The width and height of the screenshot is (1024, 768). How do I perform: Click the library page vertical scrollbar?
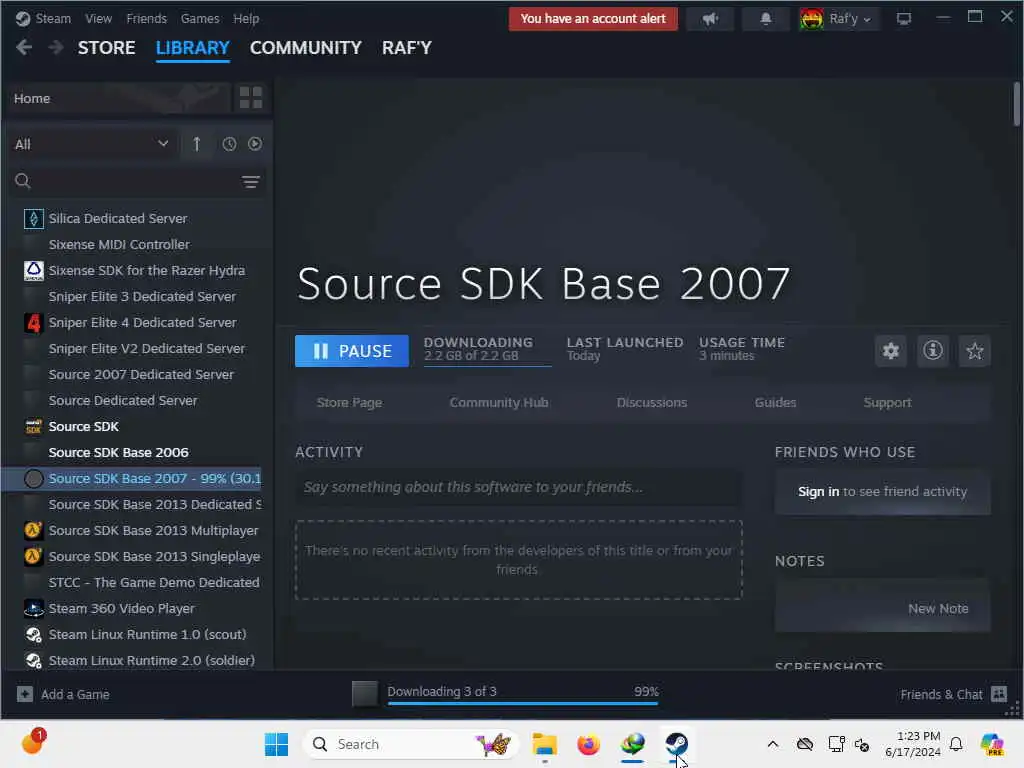pos(1016,104)
